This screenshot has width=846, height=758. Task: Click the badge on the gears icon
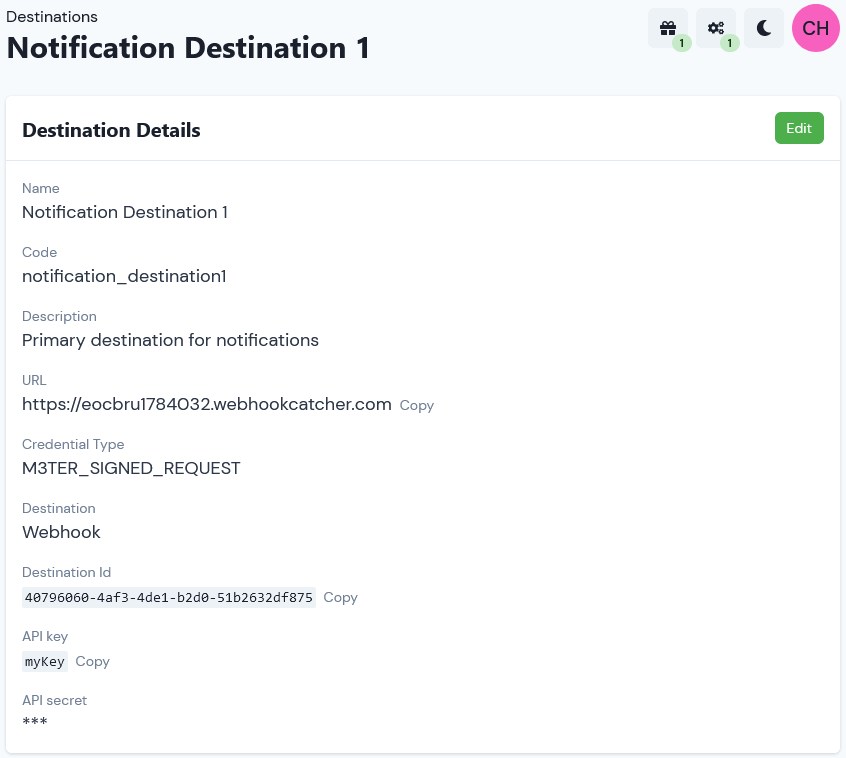(x=729, y=43)
